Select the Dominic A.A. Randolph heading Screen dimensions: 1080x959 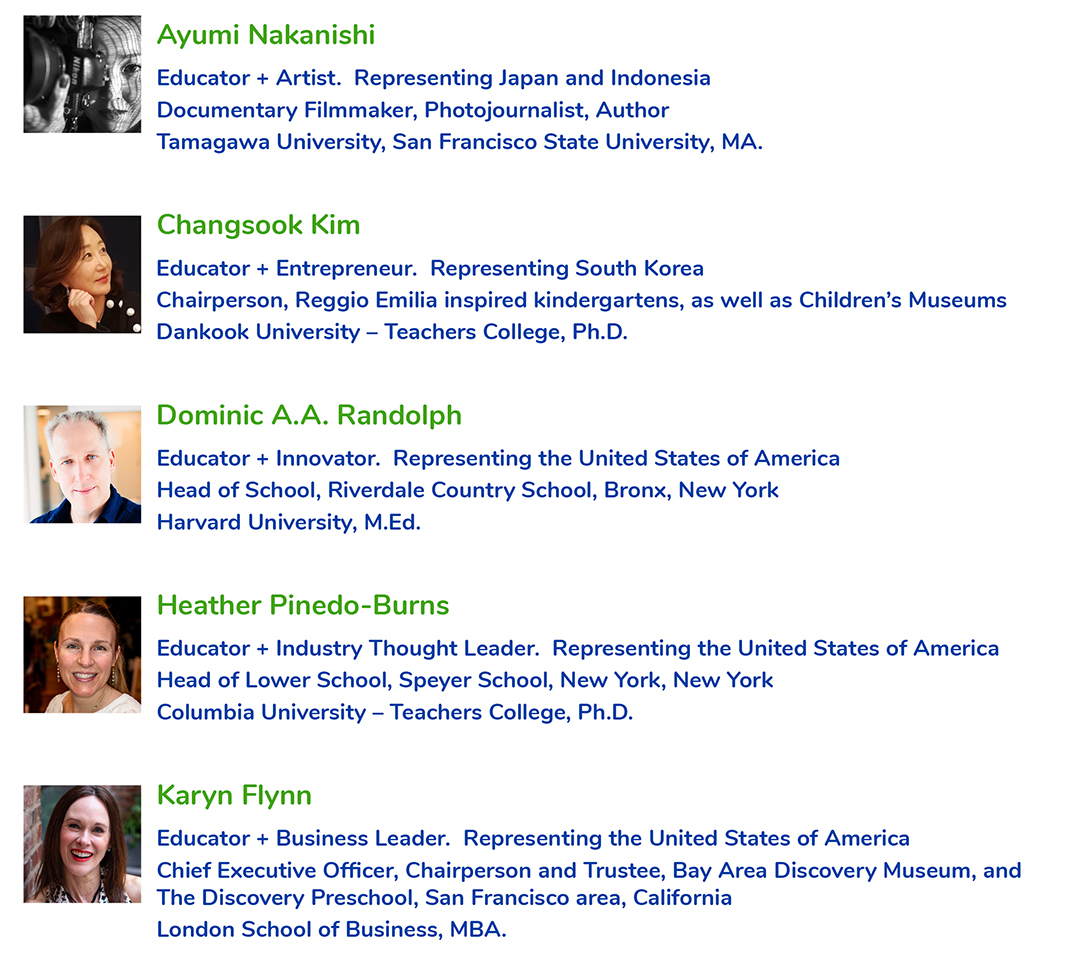pos(309,415)
